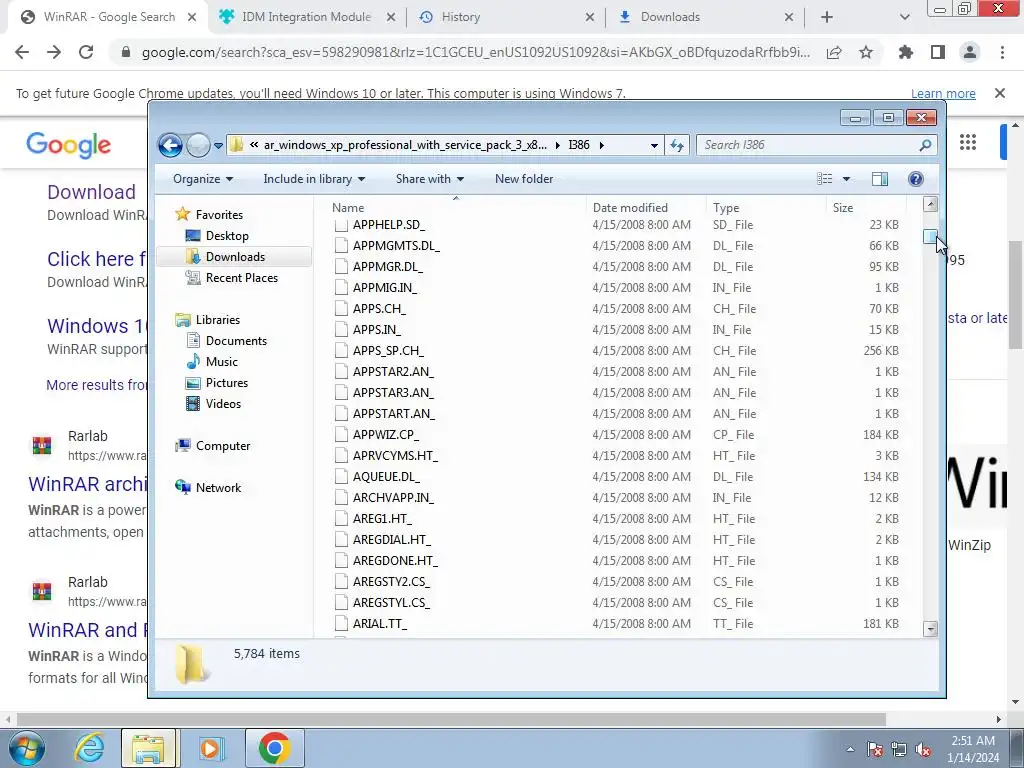Open the Documents library
The height and width of the screenshot is (768, 1024).
coord(236,341)
